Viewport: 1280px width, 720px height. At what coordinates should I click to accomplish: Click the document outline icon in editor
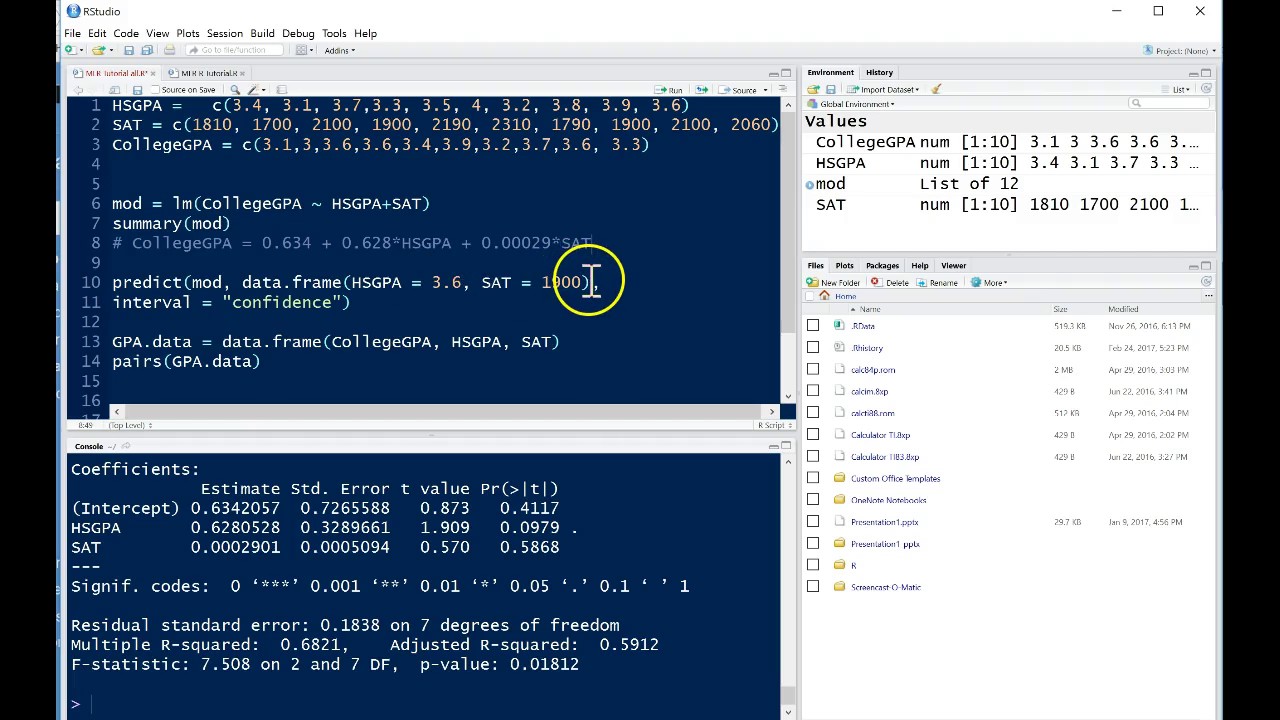point(782,89)
